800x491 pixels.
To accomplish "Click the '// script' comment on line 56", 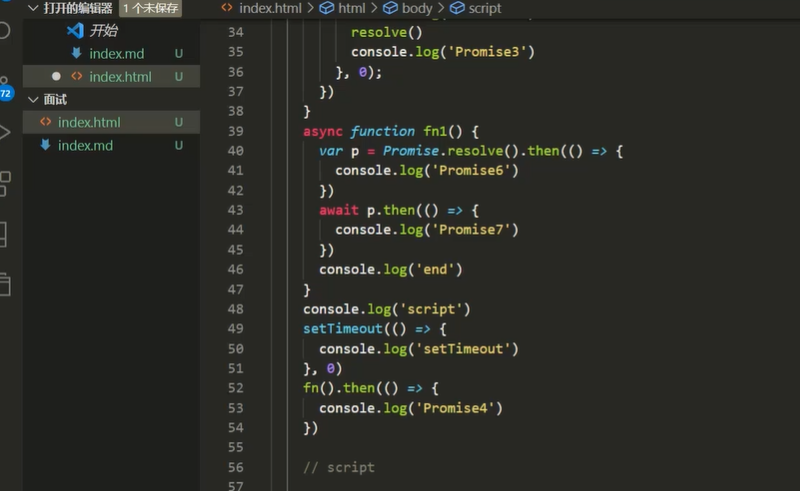I will [x=339, y=468].
